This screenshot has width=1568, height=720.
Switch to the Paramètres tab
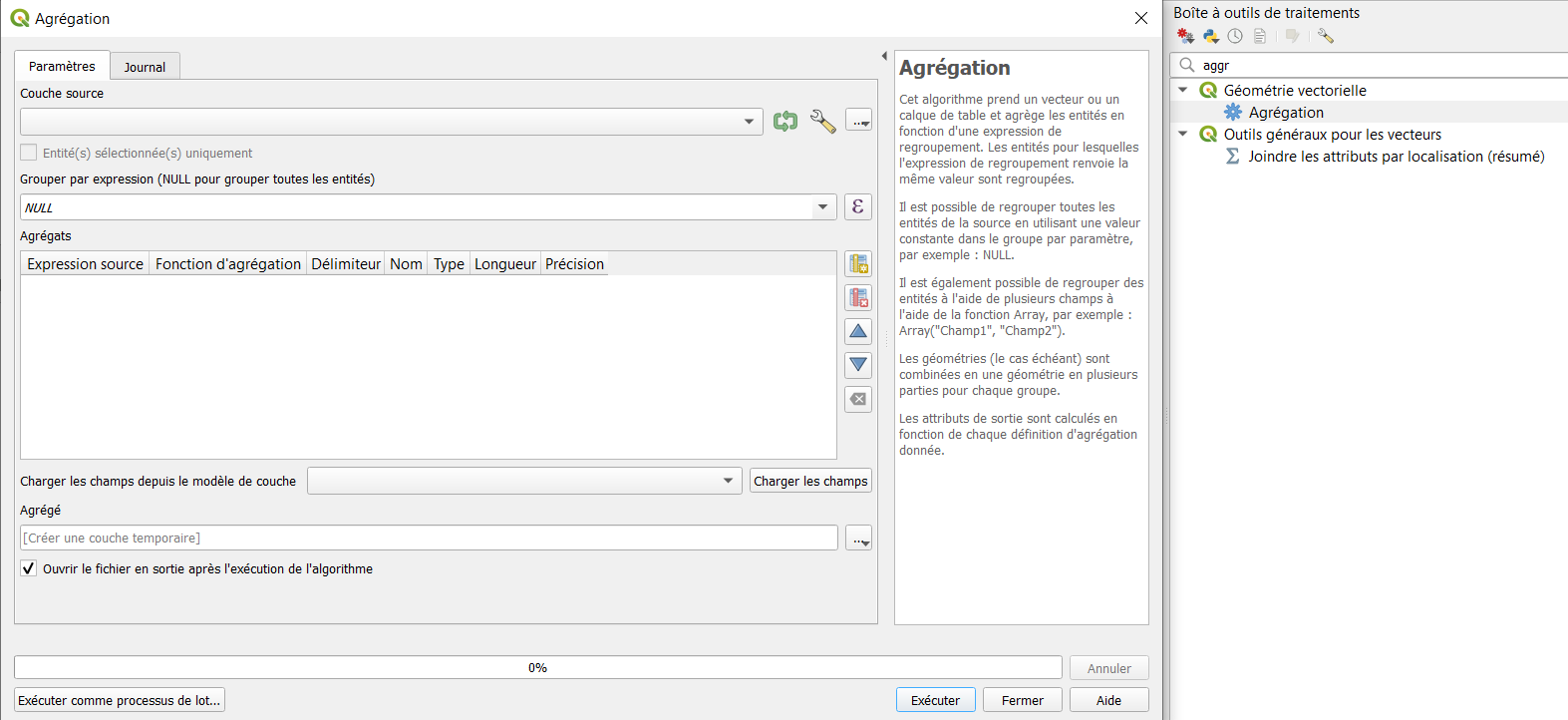pyautogui.click(x=62, y=66)
